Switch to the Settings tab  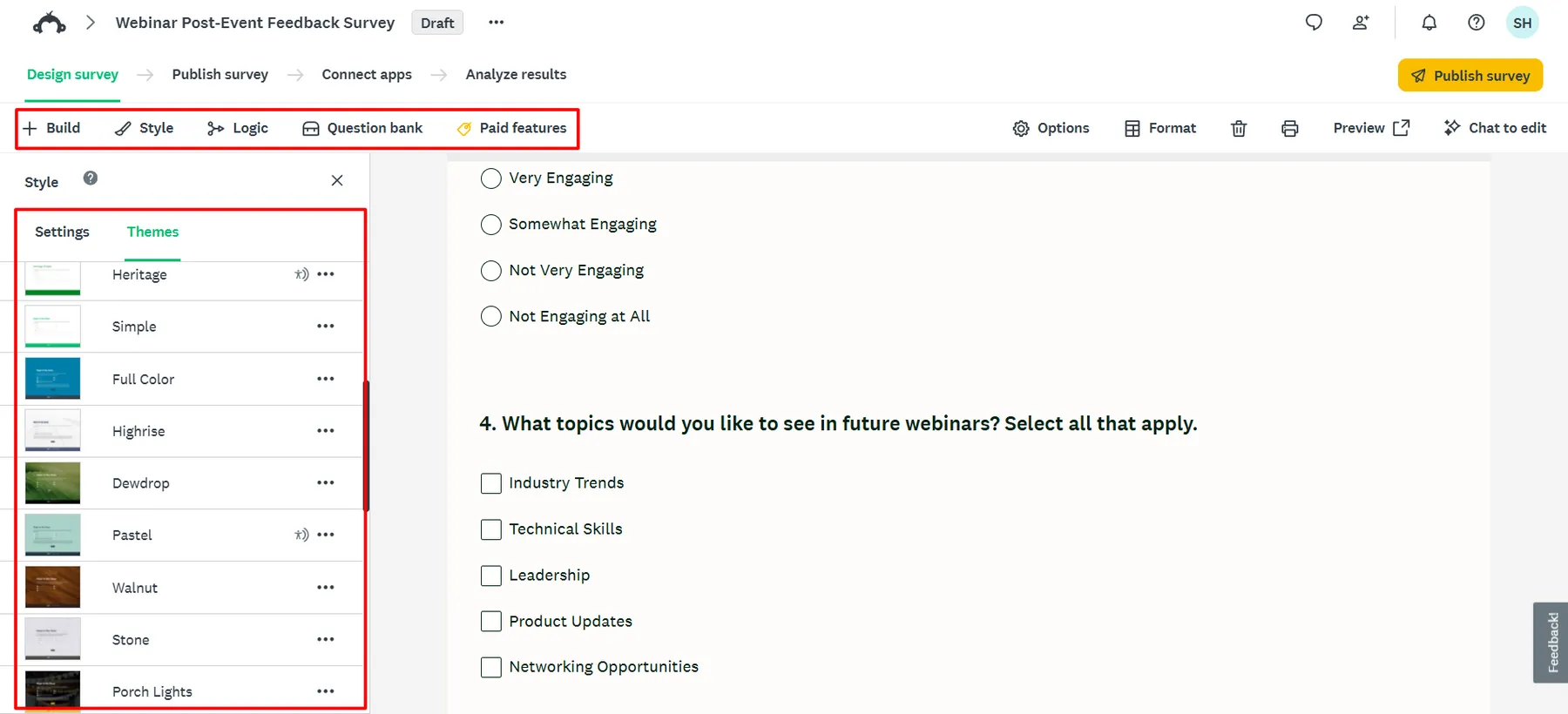tap(62, 232)
